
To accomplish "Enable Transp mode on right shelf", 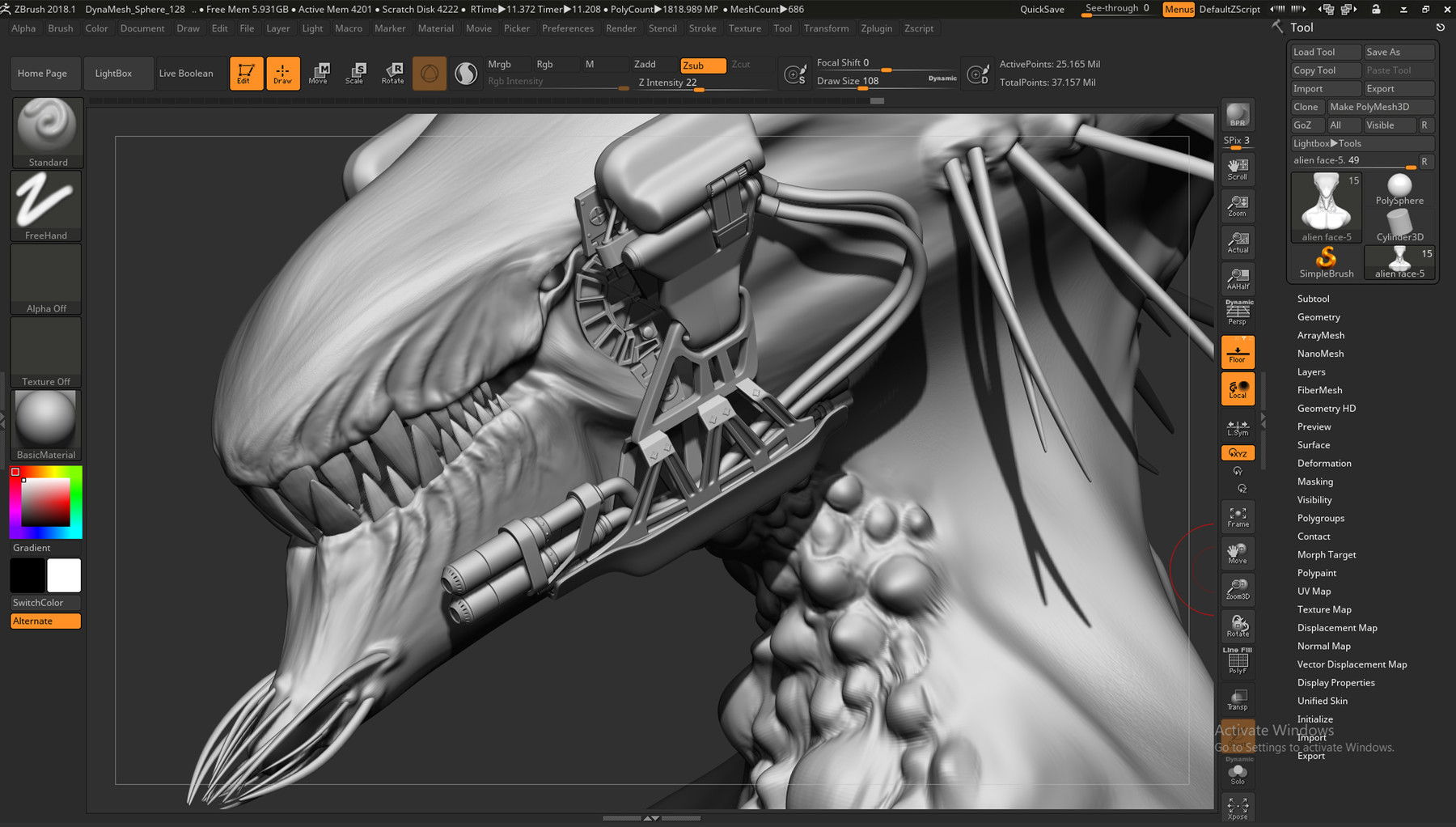I will tap(1237, 698).
